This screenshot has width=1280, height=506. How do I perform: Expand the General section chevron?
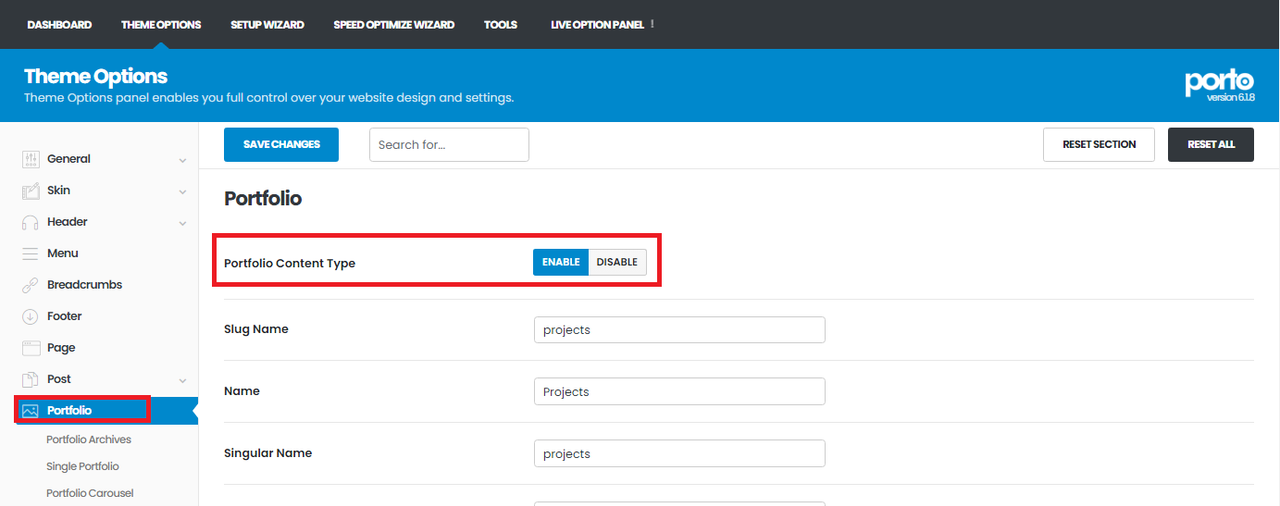click(x=182, y=160)
